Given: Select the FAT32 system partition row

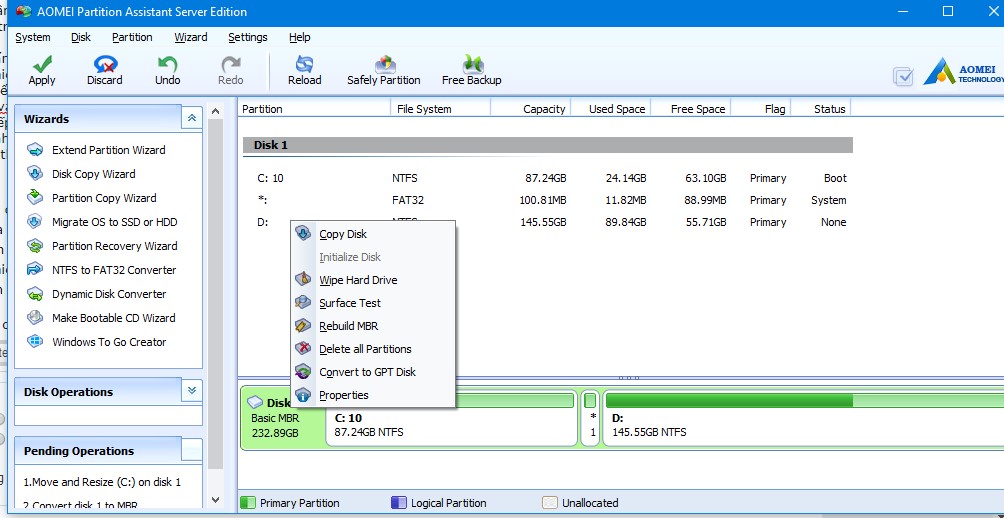Looking at the screenshot, I should pyautogui.click(x=547, y=200).
